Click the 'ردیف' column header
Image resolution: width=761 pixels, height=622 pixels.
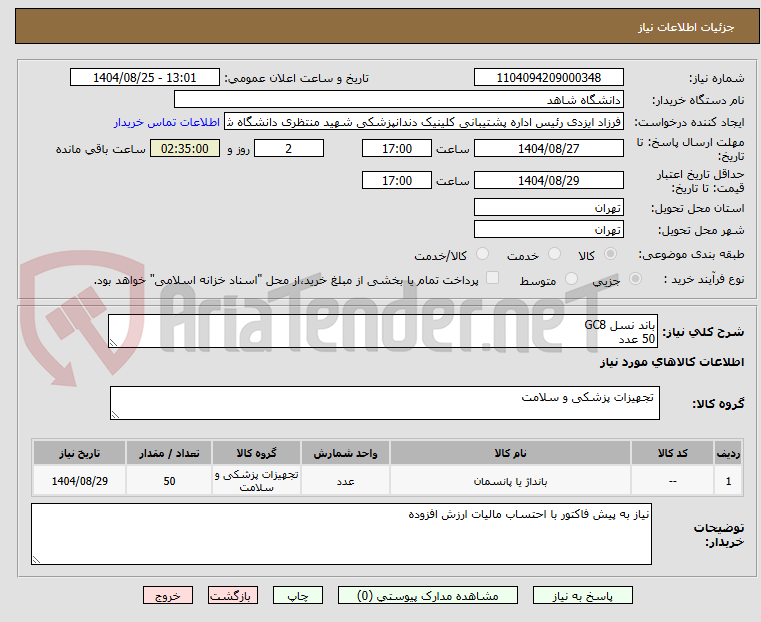728,453
